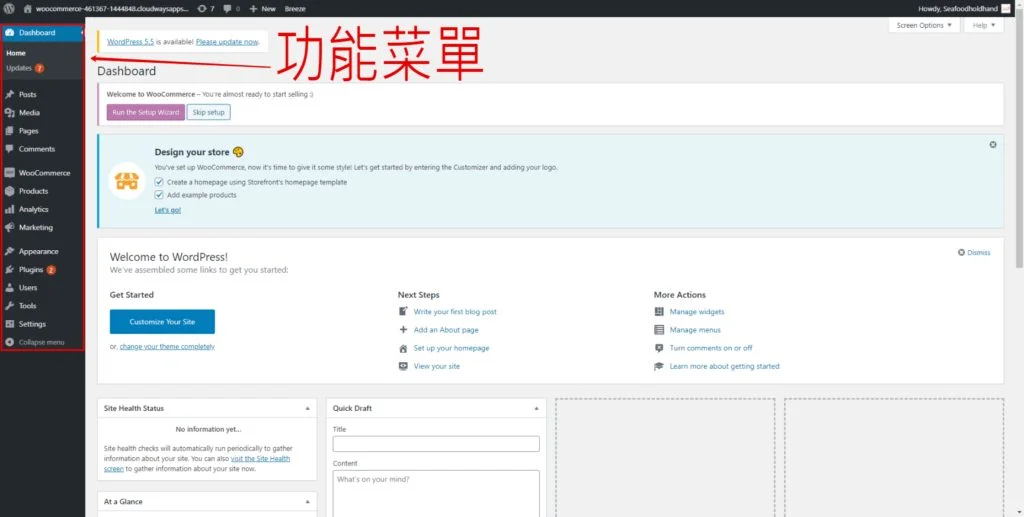Click the storefront icon in Design your store

[127, 181]
